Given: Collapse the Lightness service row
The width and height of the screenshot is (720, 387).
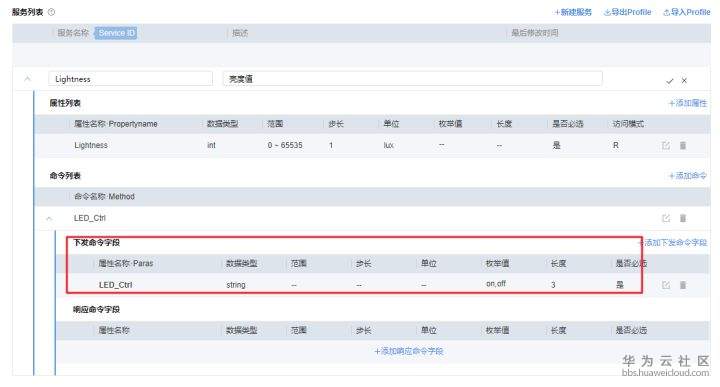Looking at the screenshot, I should click(x=27, y=79).
